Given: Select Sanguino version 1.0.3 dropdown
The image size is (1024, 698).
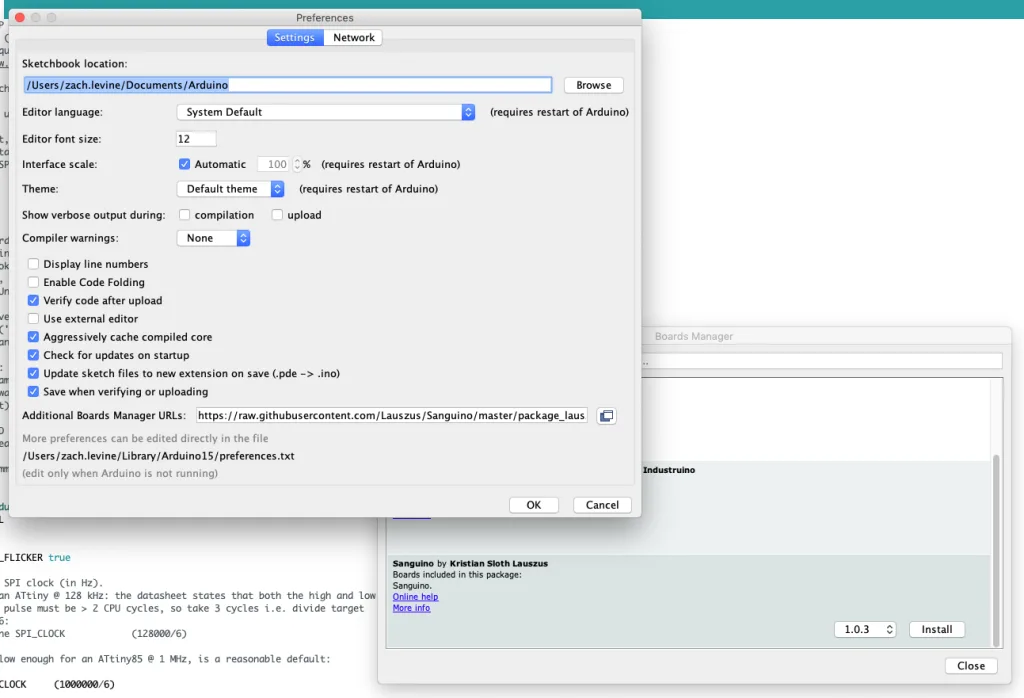Looking at the screenshot, I should [x=864, y=630].
